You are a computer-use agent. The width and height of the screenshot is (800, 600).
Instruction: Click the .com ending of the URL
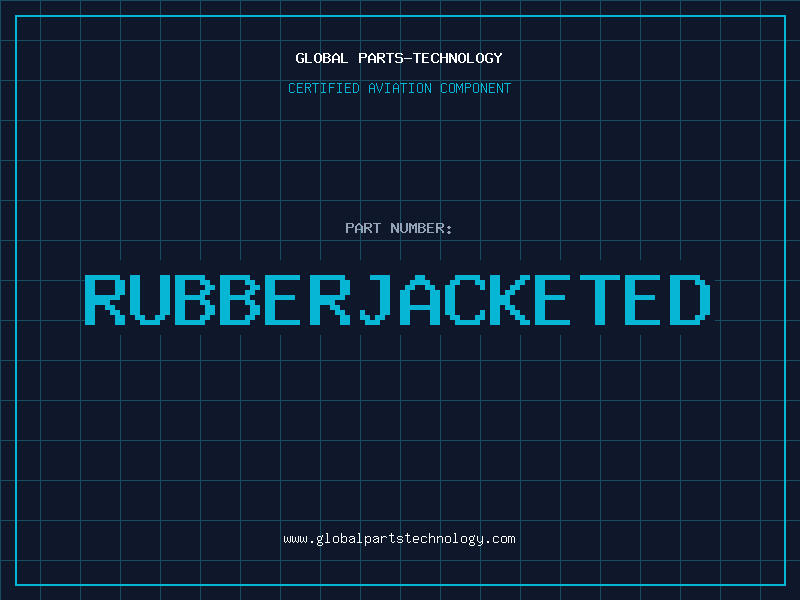pyautogui.click(x=500, y=539)
